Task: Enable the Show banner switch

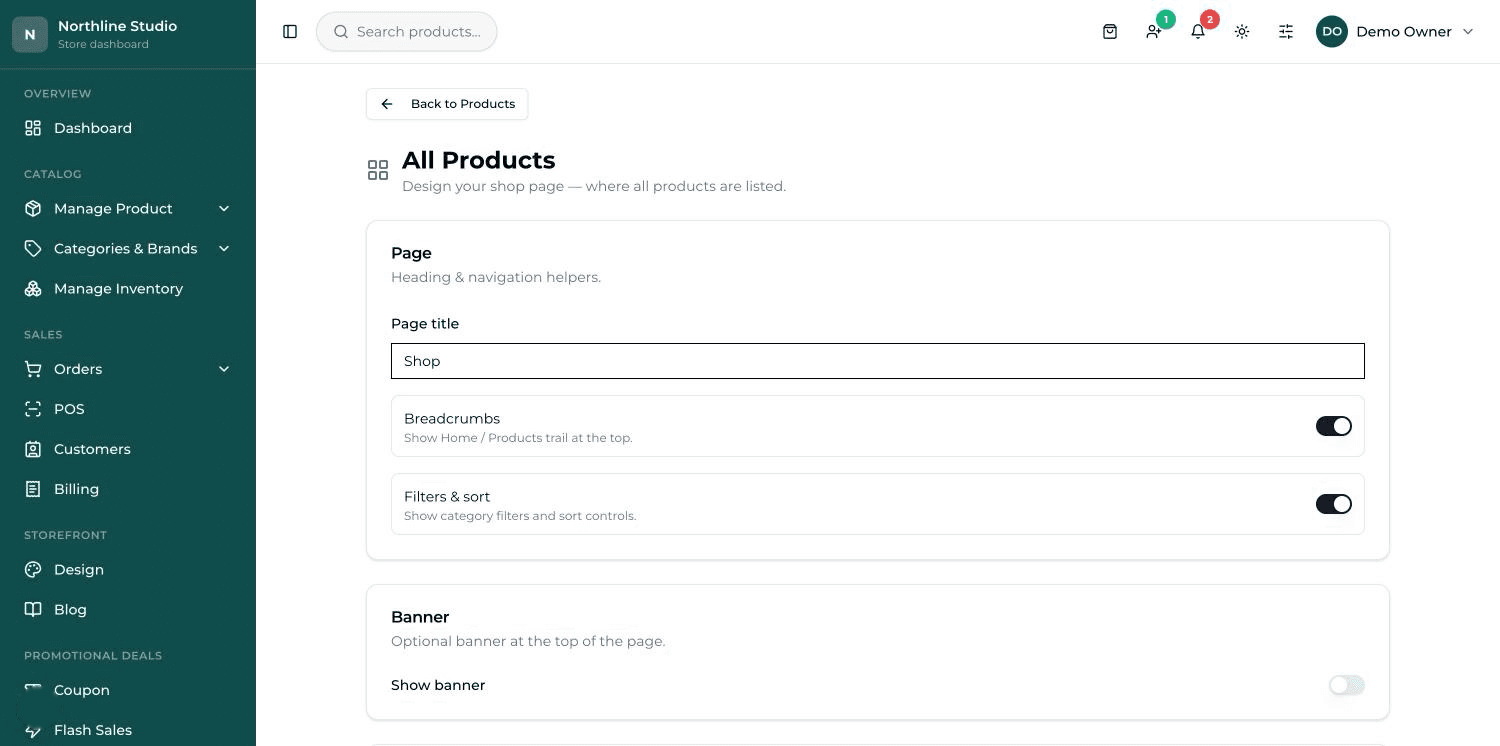Action: pos(1347,685)
